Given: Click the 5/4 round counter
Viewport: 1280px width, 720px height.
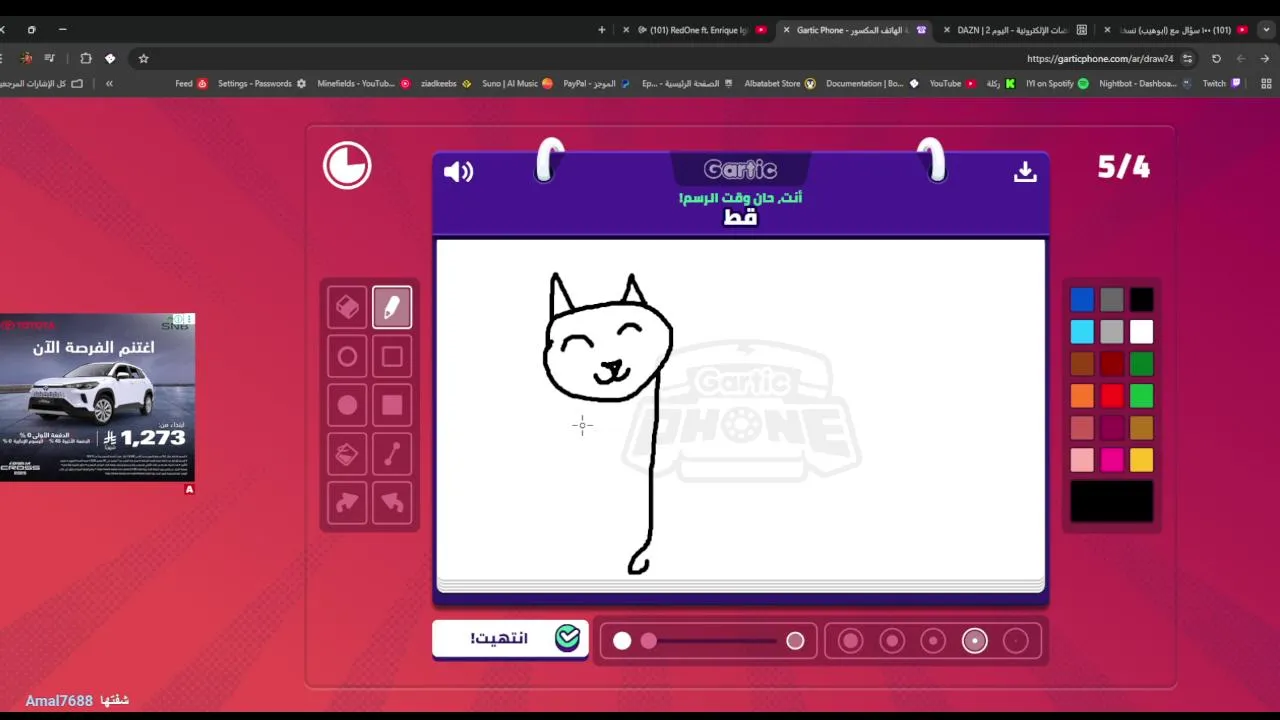Looking at the screenshot, I should click(x=1124, y=167).
